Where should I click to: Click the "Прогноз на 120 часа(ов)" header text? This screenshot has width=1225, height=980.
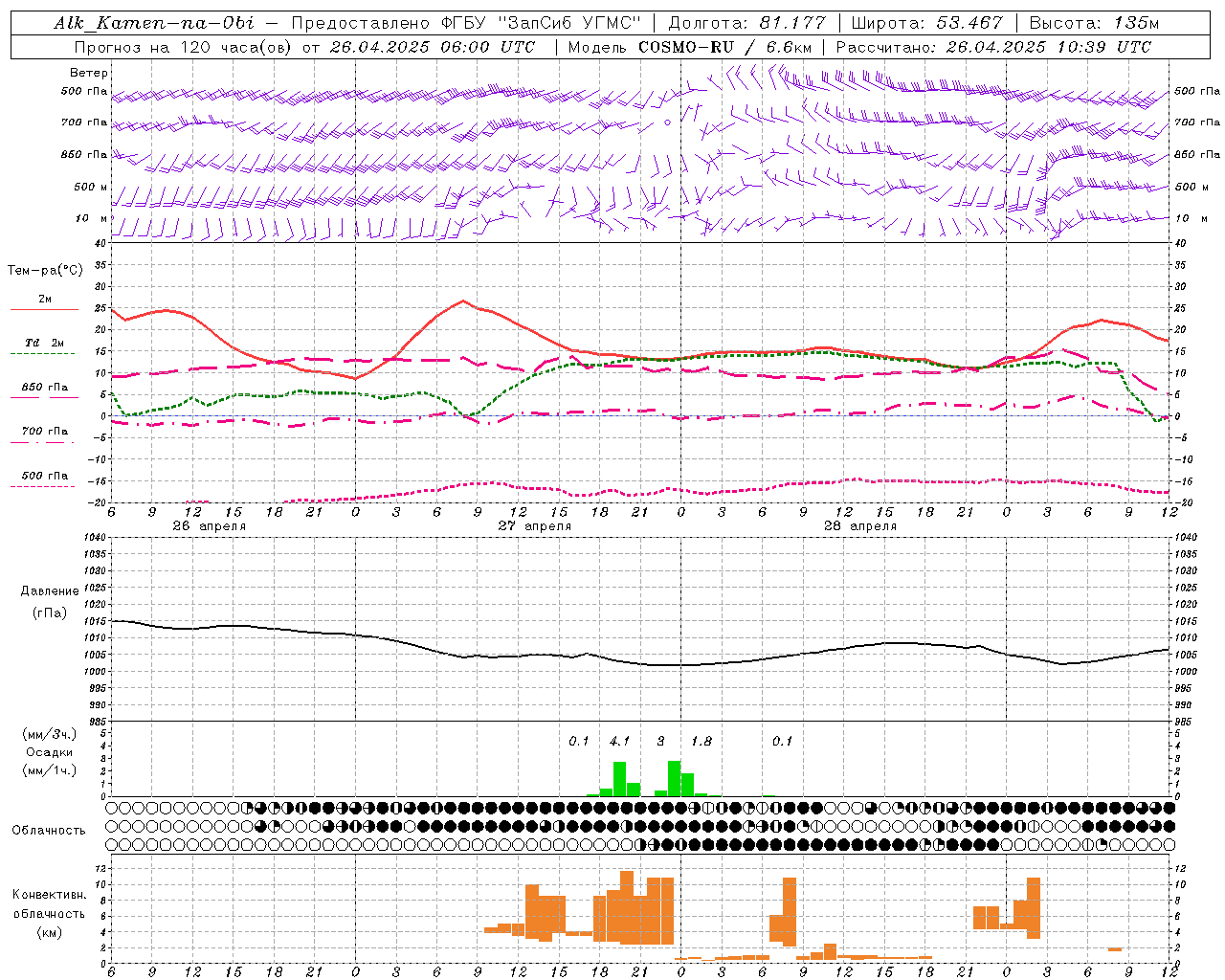[184, 47]
